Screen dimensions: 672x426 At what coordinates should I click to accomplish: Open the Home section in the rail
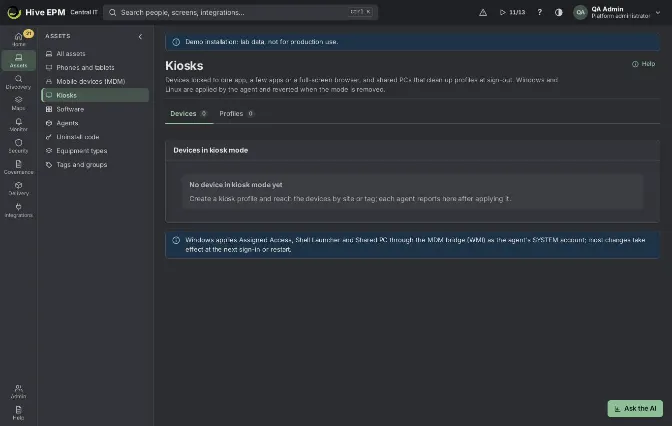18,39
